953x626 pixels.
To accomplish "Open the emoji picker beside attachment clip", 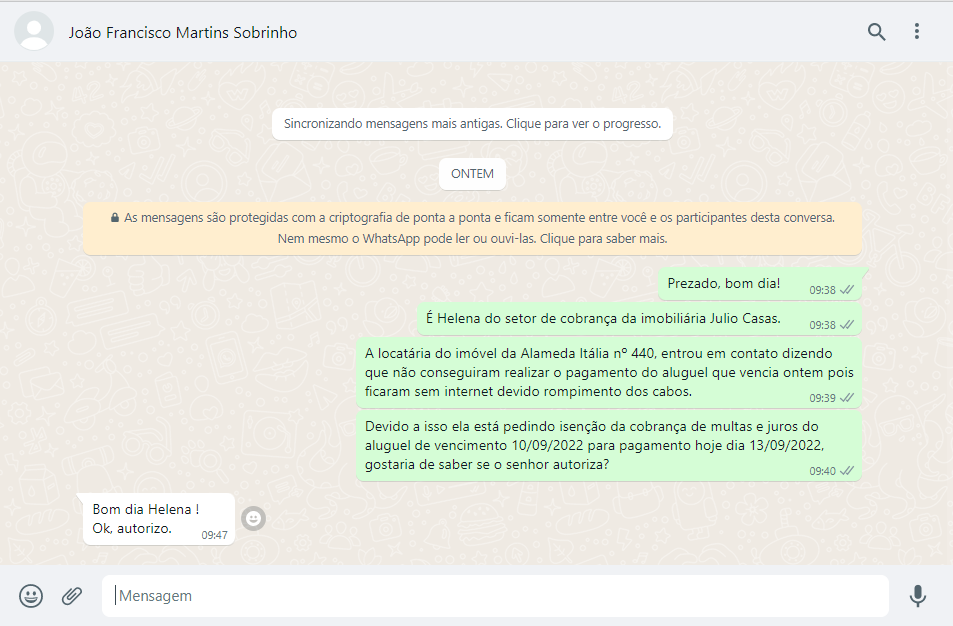I will (31, 596).
